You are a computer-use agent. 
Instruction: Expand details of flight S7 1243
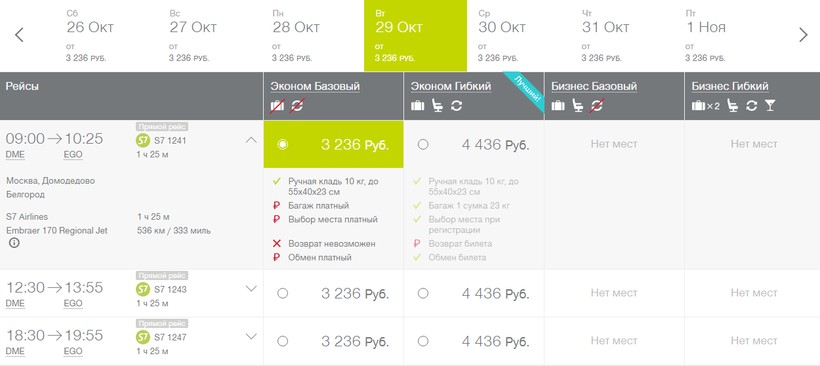coord(252,288)
